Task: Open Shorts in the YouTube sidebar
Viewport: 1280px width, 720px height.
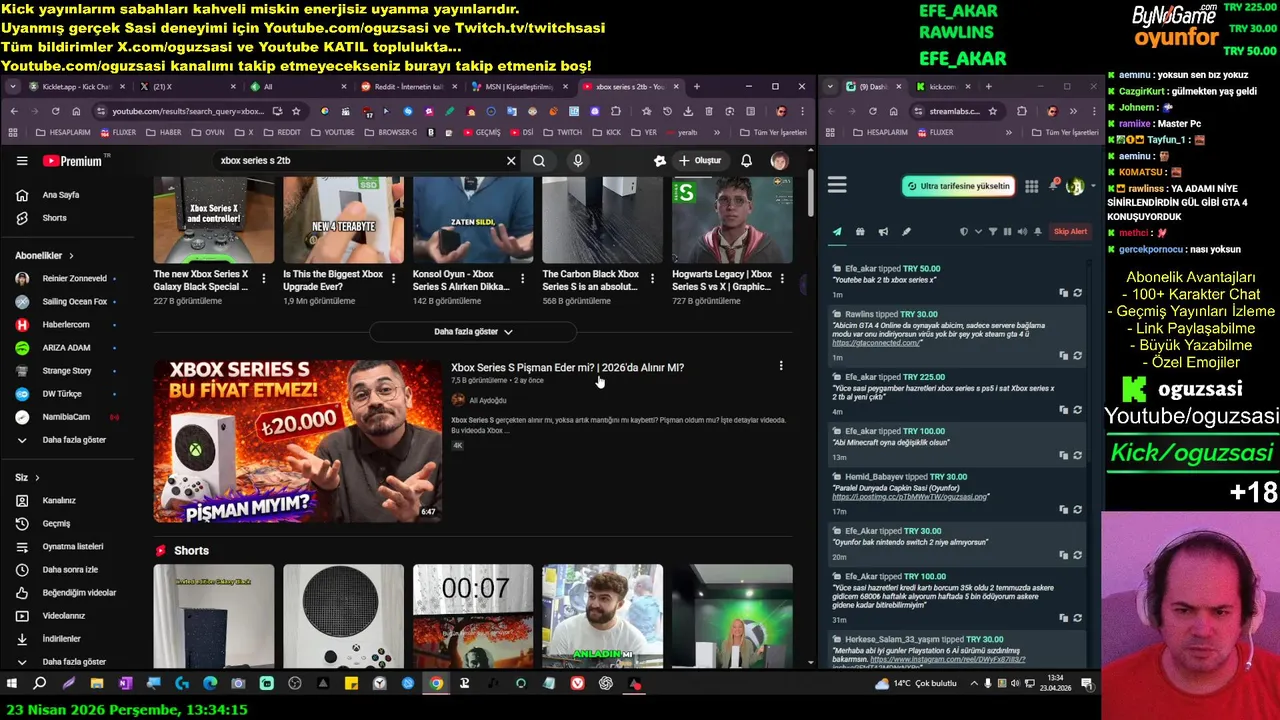Action: pos(68,218)
